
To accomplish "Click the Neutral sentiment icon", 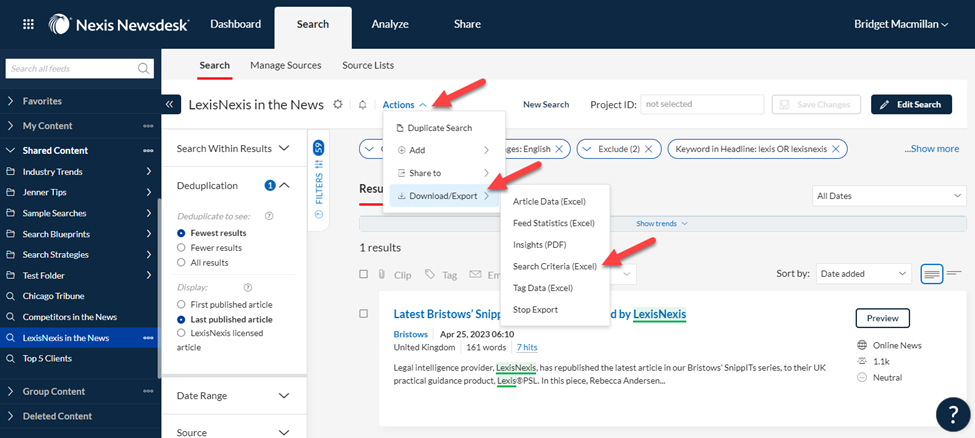I will click(x=862, y=377).
